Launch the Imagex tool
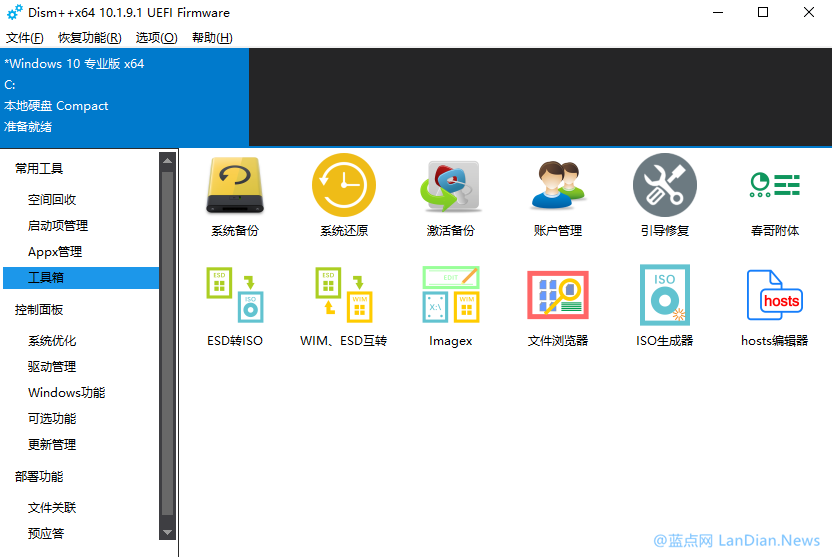 pyautogui.click(x=450, y=307)
